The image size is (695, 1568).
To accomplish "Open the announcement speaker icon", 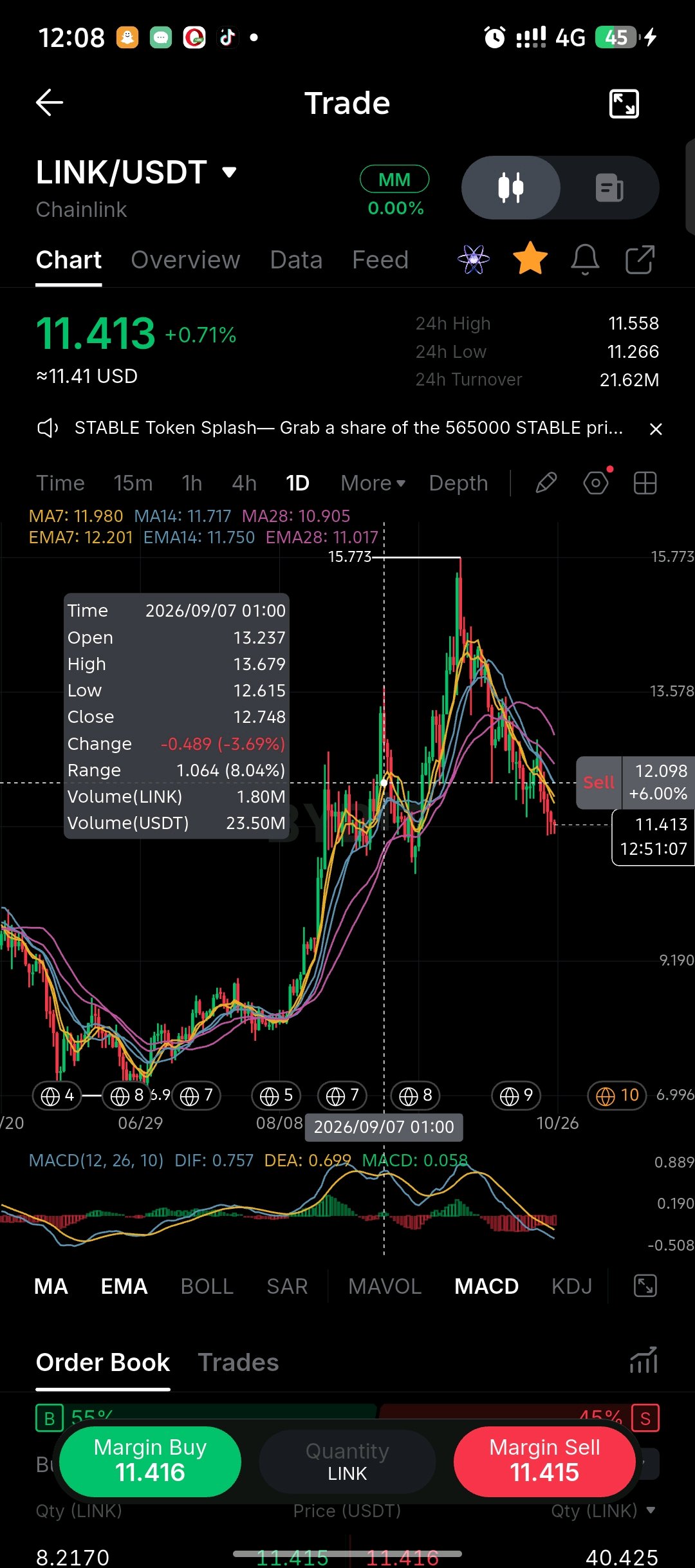I will (x=48, y=428).
